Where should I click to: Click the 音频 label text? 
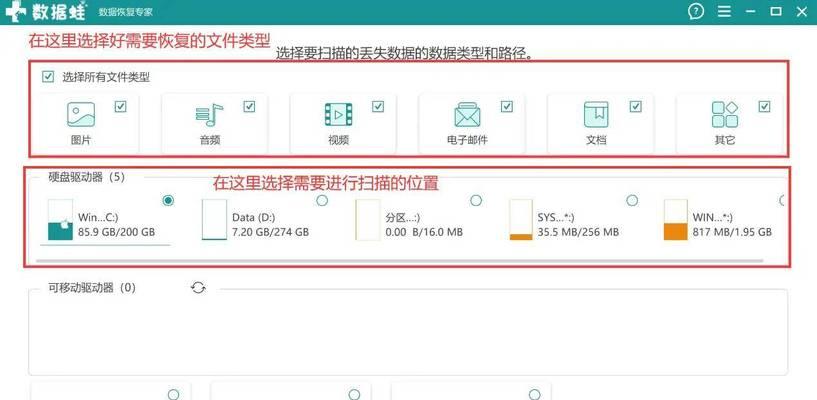pos(209,140)
